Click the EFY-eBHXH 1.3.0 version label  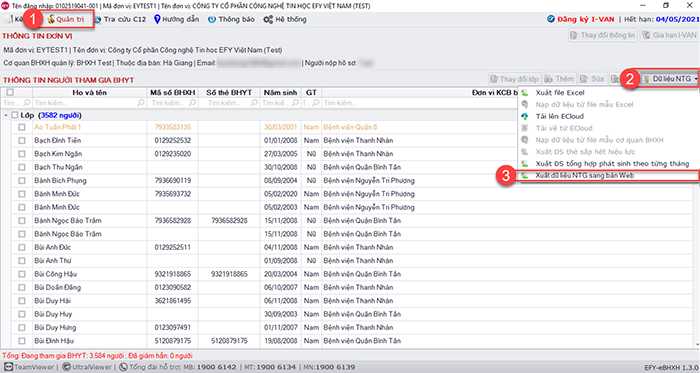tap(671, 367)
